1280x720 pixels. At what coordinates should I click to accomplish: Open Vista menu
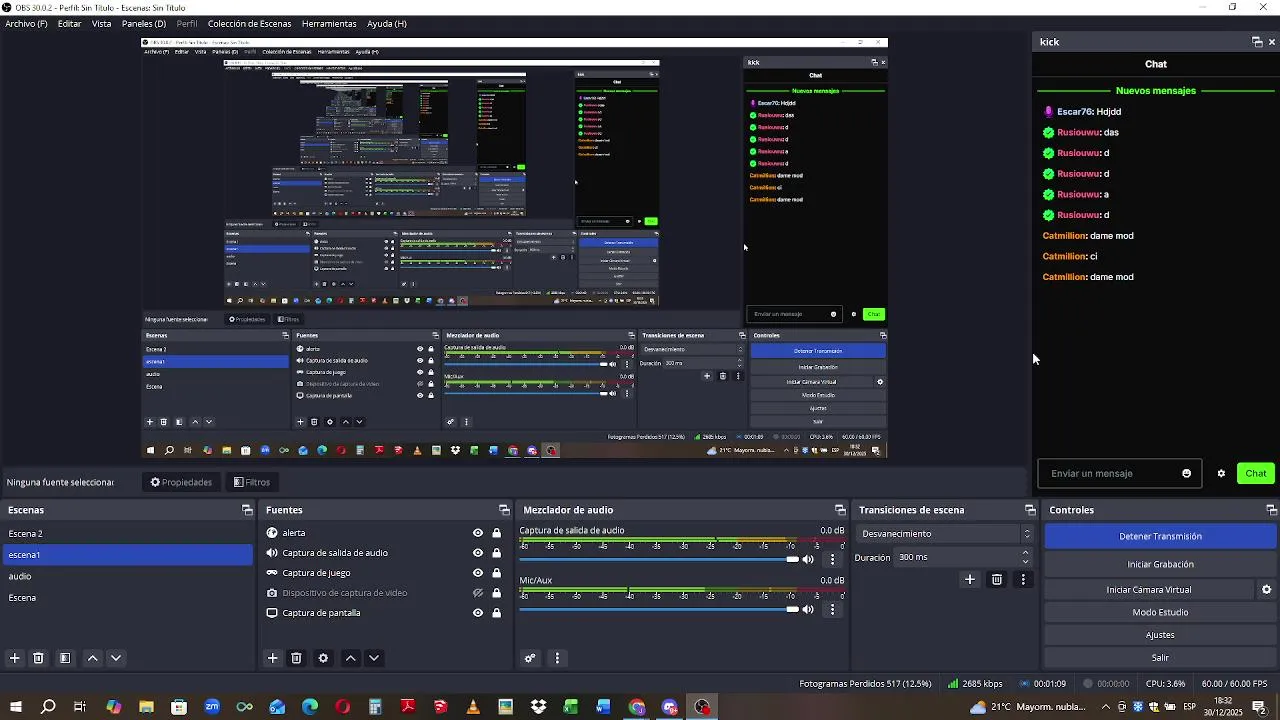tap(101, 23)
